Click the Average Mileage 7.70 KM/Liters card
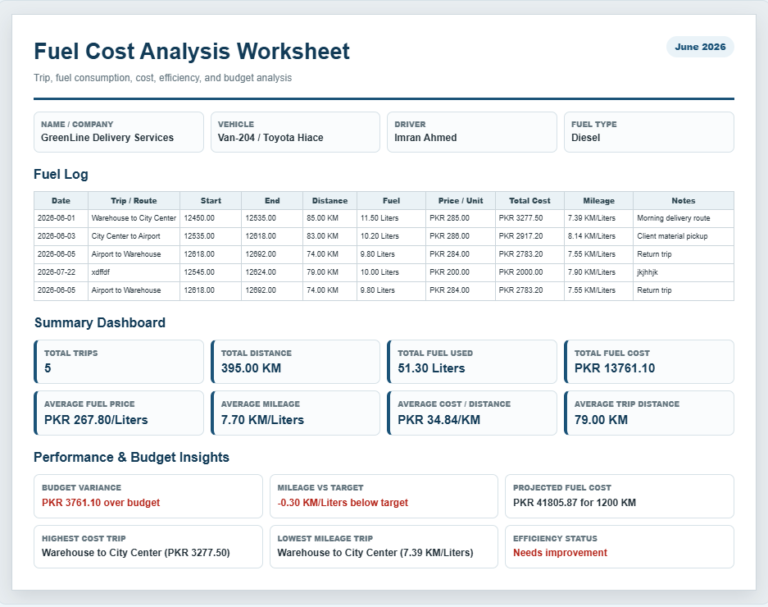 (295, 413)
